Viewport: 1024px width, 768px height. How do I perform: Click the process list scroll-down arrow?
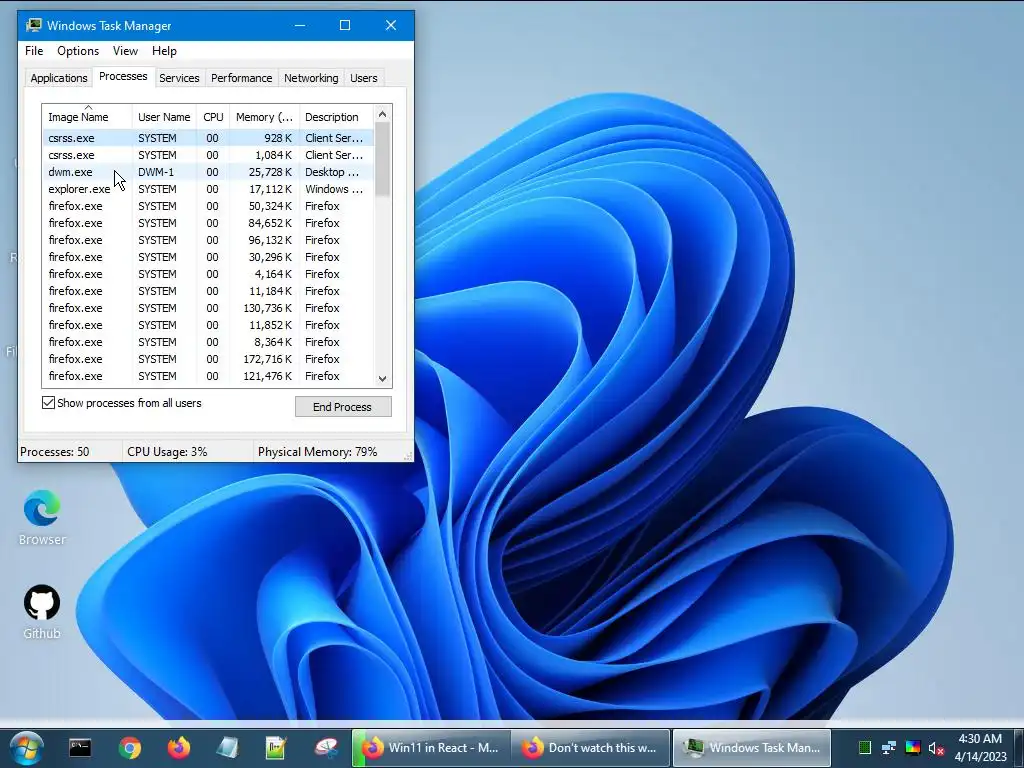[x=383, y=379]
